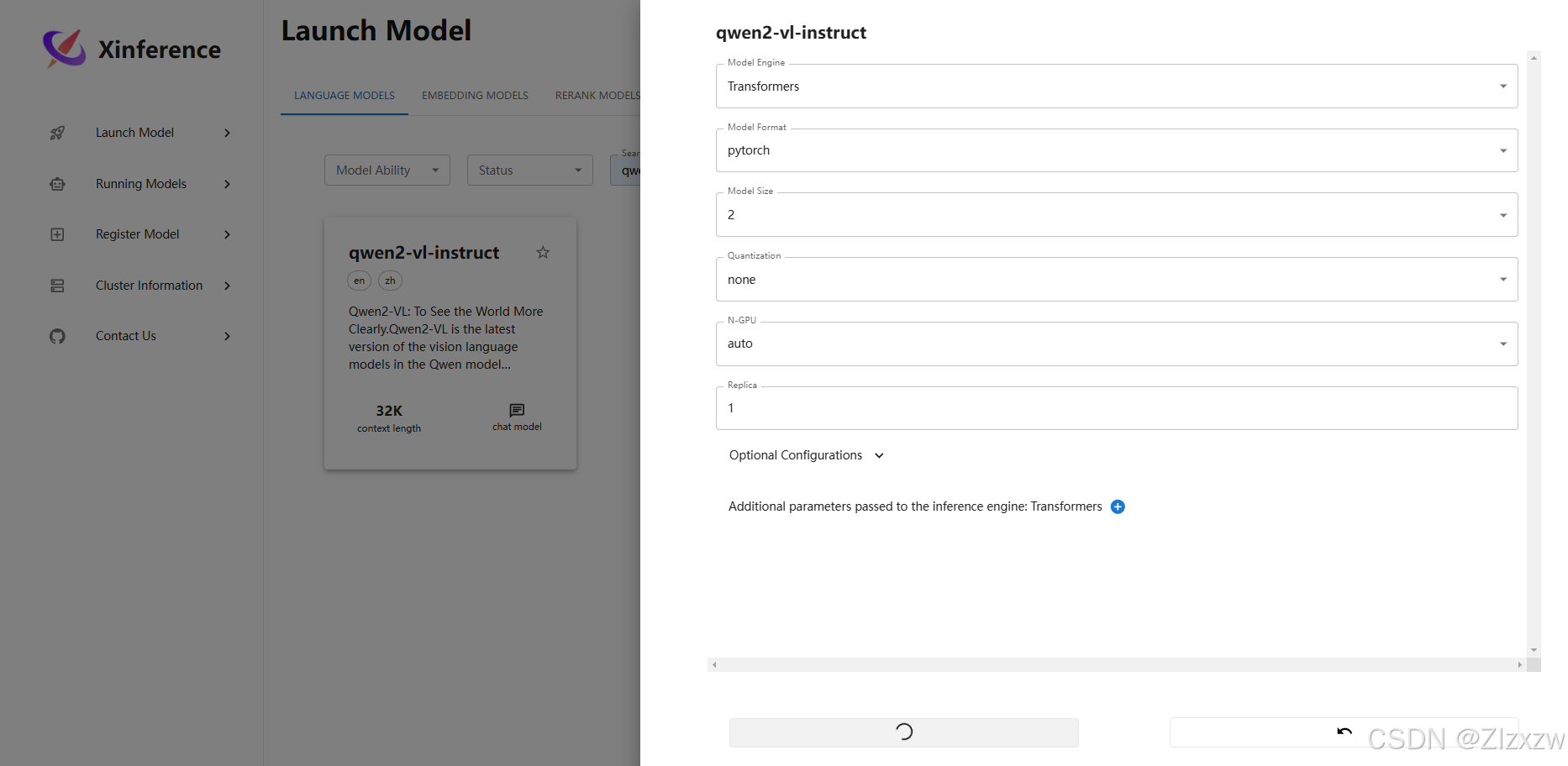
Task: Click the 32K context length value
Action: tap(389, 411)
